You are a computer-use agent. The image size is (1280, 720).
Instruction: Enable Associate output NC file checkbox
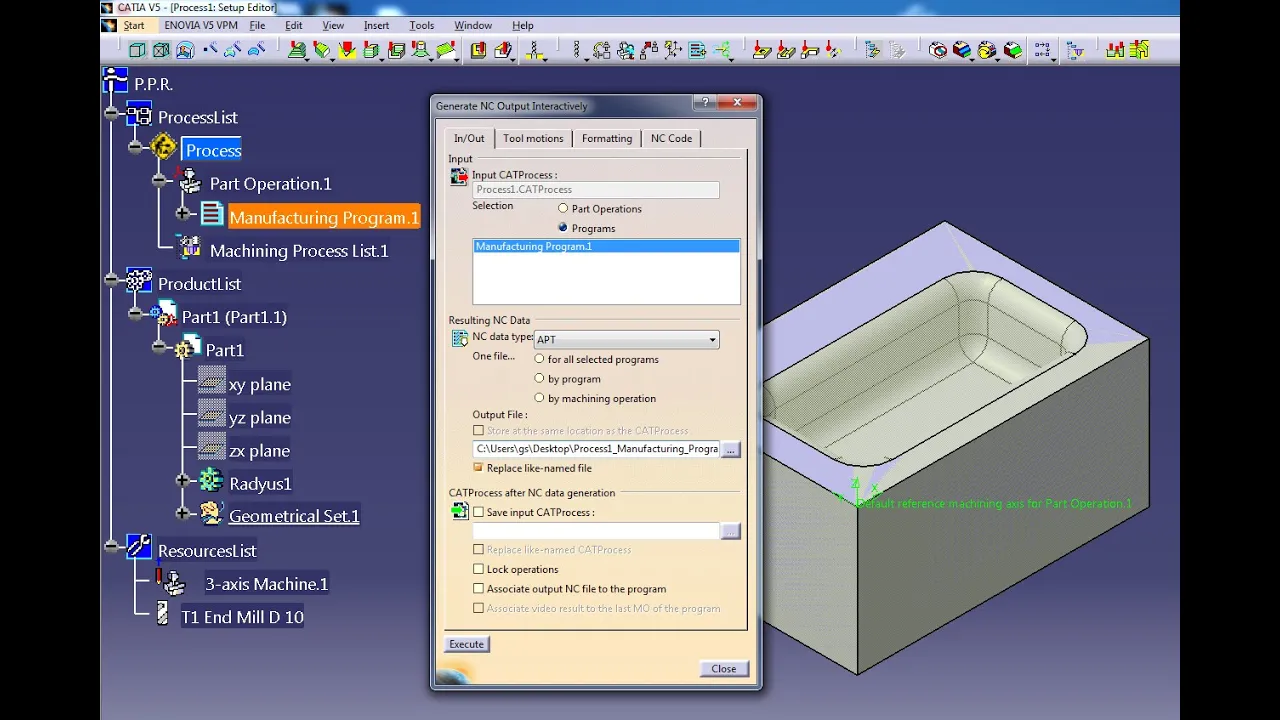tap(478, 589)
